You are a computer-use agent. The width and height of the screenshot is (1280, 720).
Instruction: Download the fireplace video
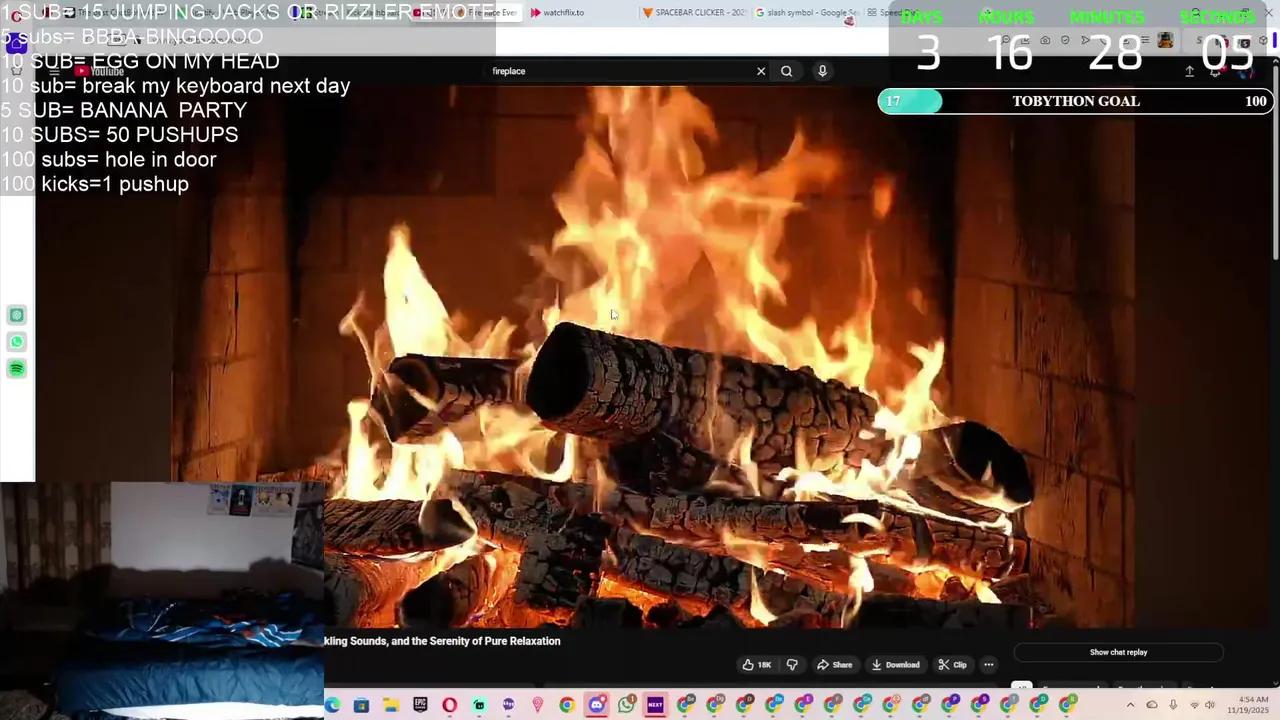tap(895, 665)
